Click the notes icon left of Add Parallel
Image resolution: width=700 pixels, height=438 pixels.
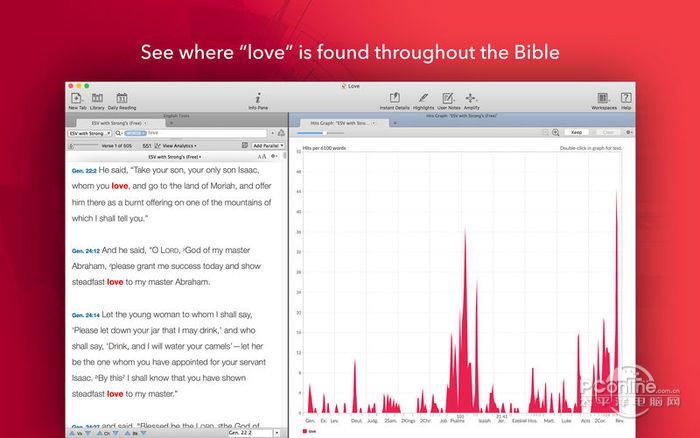point(245,146)
